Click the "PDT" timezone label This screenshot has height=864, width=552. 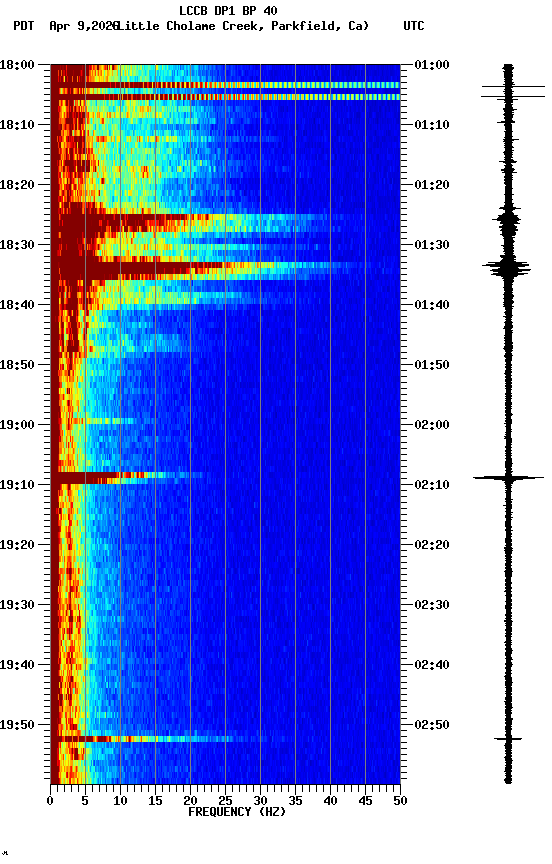click(x=24, y=26)
